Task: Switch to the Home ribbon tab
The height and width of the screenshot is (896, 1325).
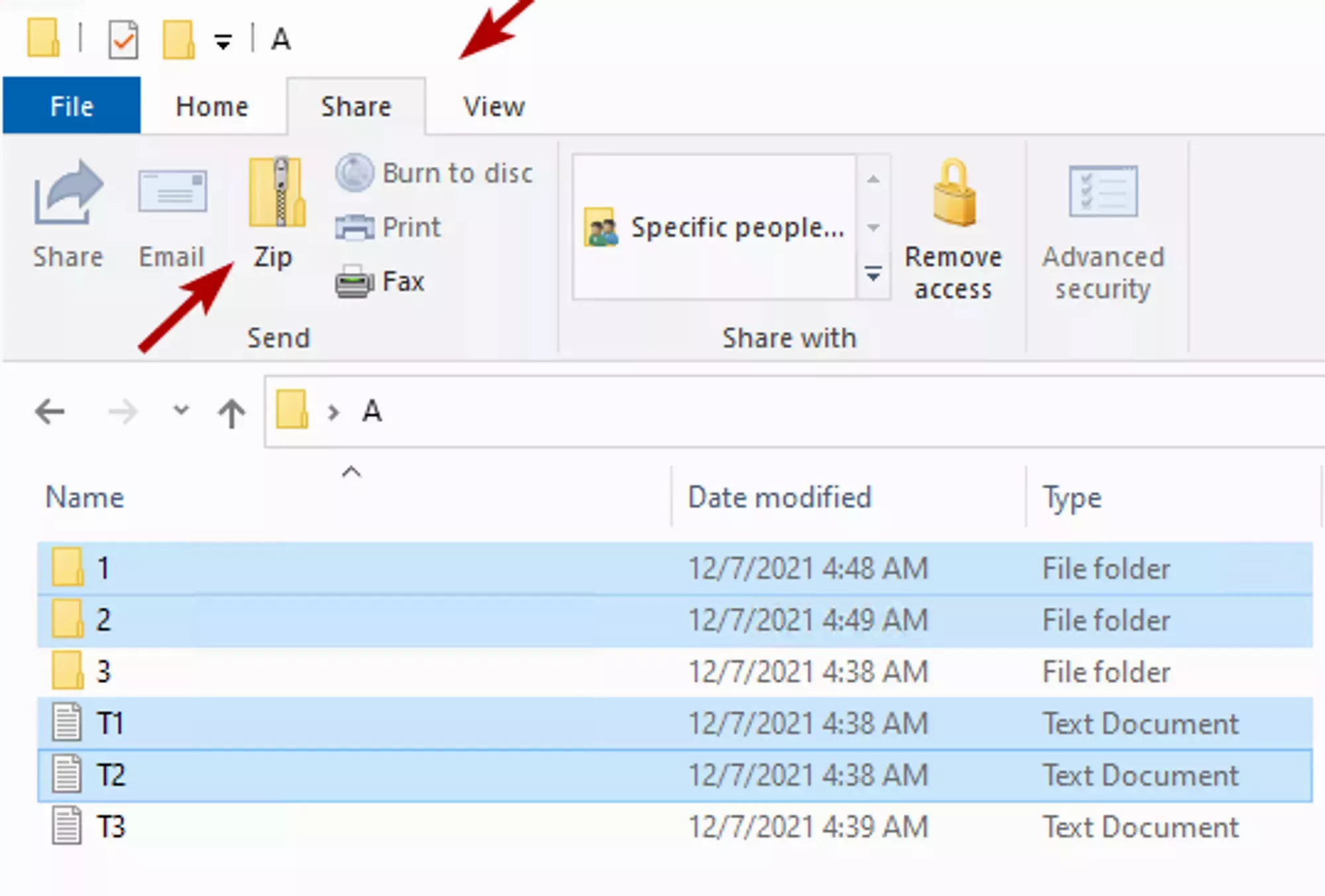Action: coord(212,106)
